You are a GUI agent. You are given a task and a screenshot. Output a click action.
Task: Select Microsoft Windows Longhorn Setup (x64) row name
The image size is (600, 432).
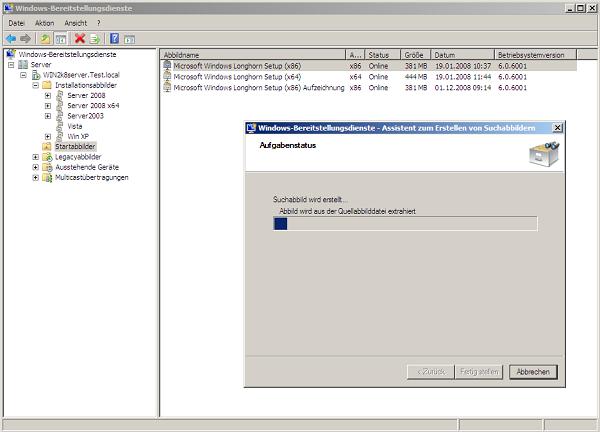click(237, 77)
